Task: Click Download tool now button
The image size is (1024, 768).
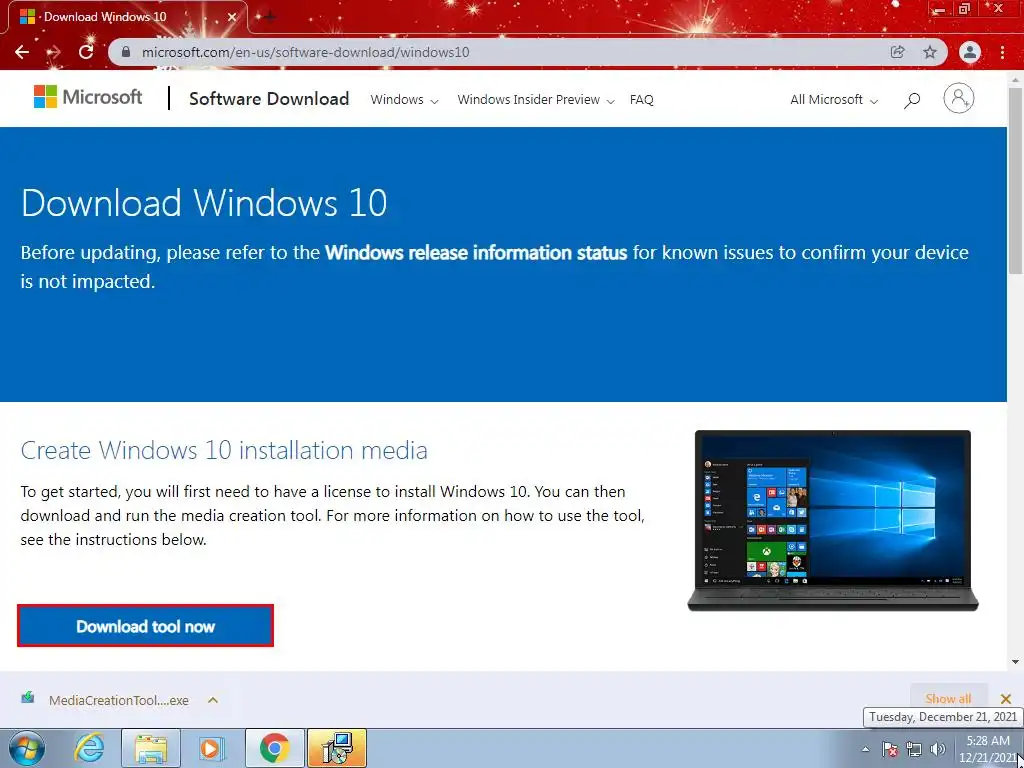Action: click(x=145, y=626)
